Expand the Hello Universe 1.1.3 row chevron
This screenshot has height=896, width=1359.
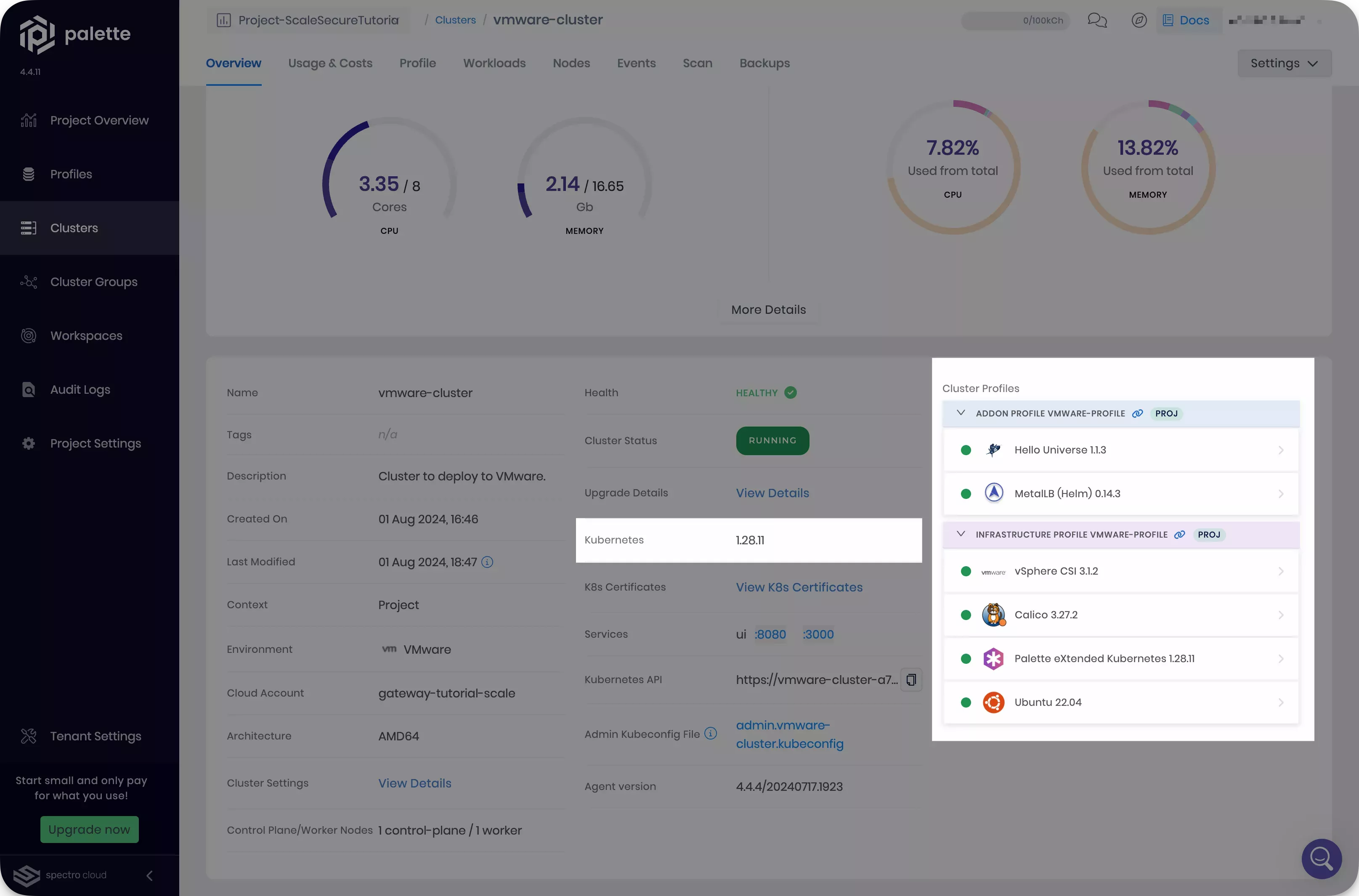[1281, 450]
